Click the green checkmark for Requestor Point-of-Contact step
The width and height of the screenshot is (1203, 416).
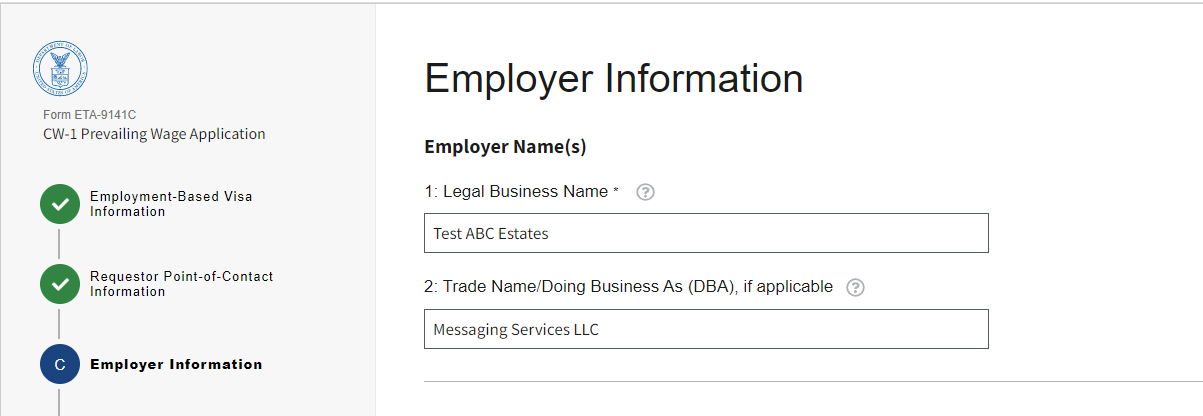point(60,284)
